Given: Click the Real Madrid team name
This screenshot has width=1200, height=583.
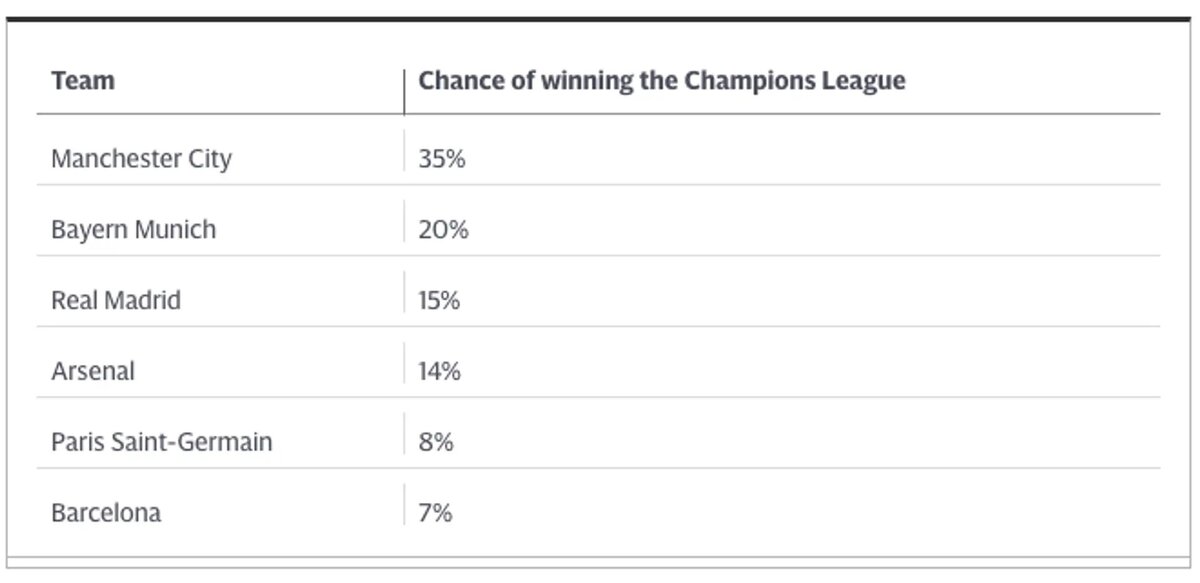Looking at the screenshot, I should 116,300.
